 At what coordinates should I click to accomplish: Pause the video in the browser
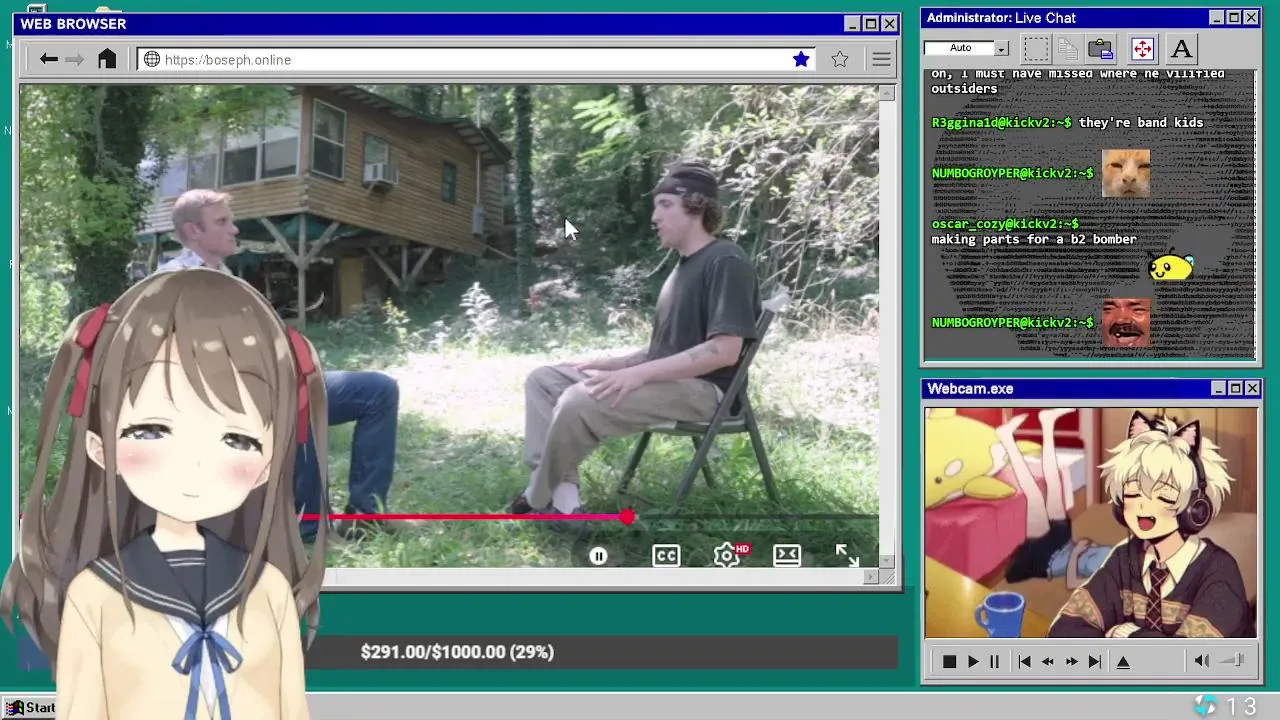(598, 556)
